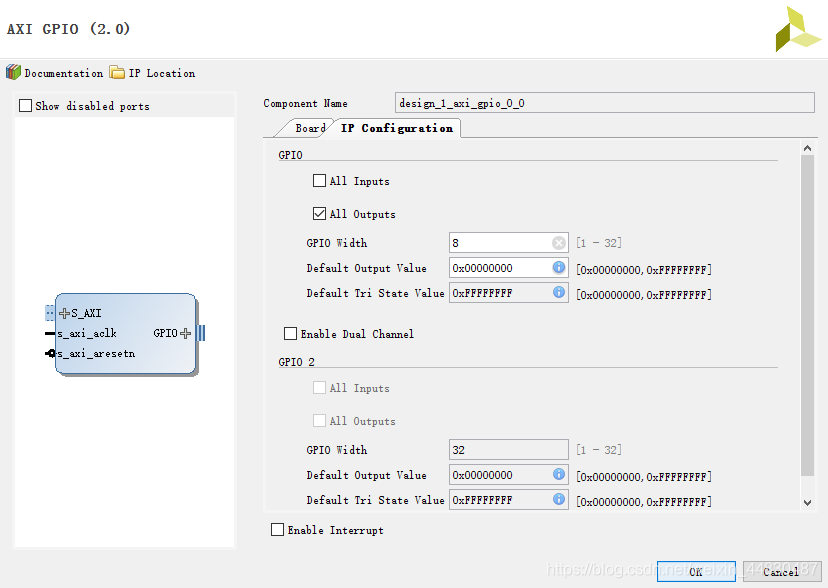Click GPIO 2 Default Output Value field
828x588 pixels.
click(x=509, y=475)
